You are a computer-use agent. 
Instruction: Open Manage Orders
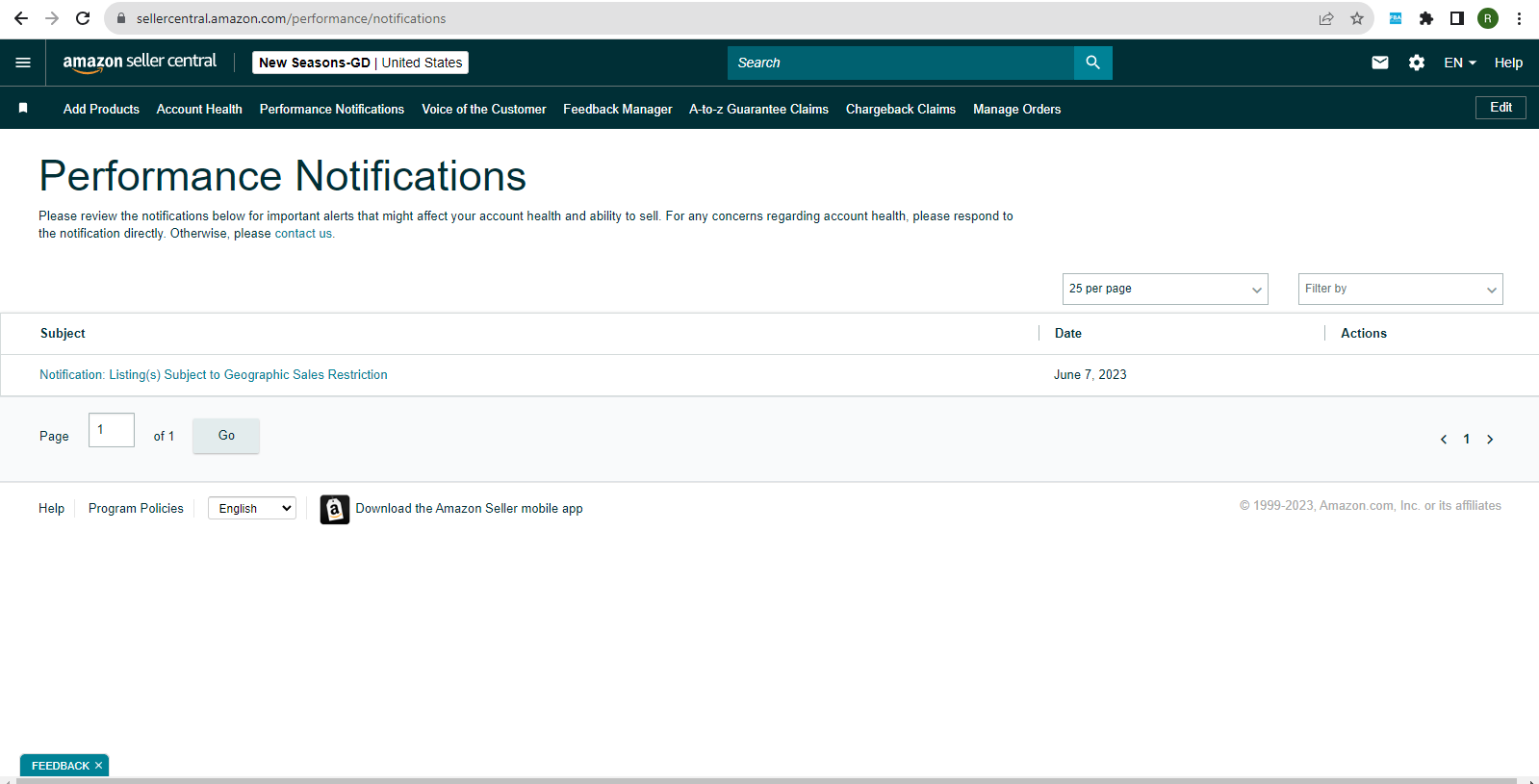tap(1016, 109)
